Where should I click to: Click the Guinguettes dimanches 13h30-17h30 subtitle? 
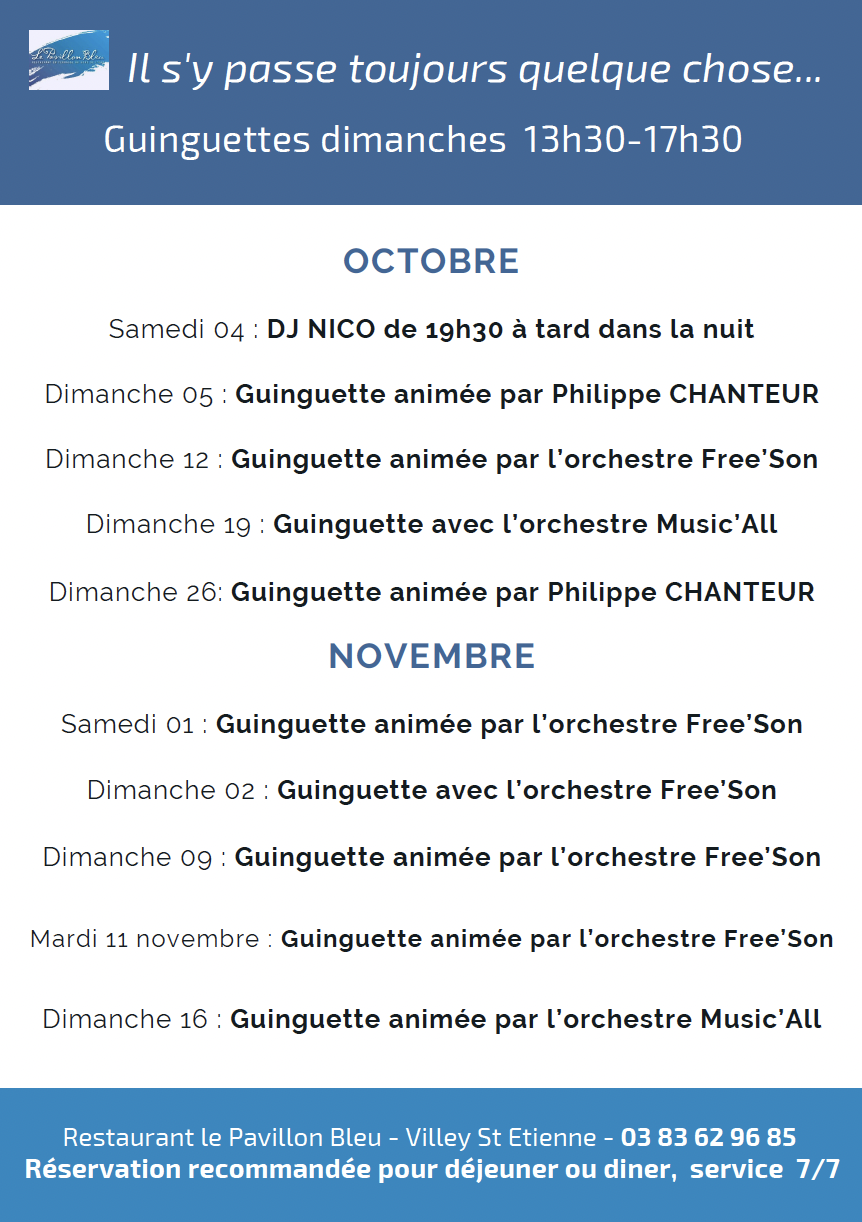pos(423,140)
